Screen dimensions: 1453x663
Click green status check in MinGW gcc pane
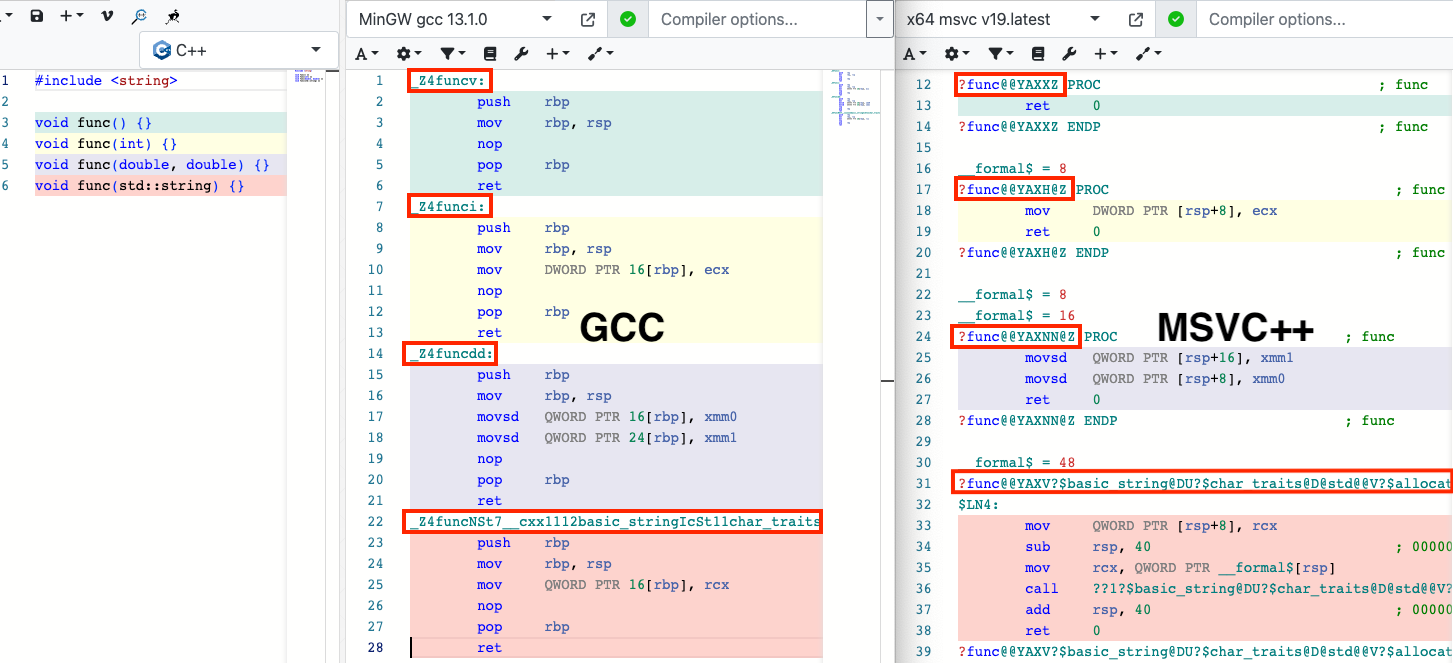(627, 19)
